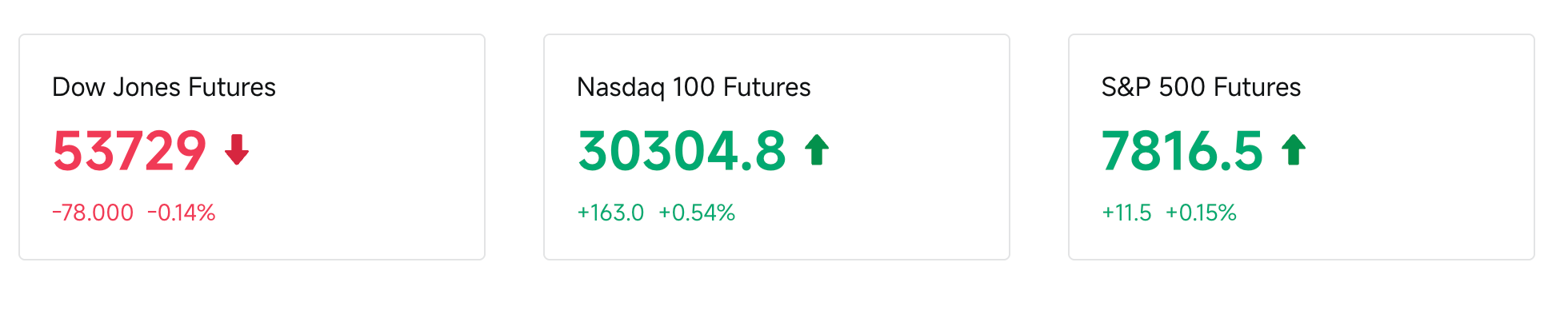The height and width of the screenshot is (310, 1568).
Task: Click the word Futures in S&P title
Action: click(x=1257, y=87)
